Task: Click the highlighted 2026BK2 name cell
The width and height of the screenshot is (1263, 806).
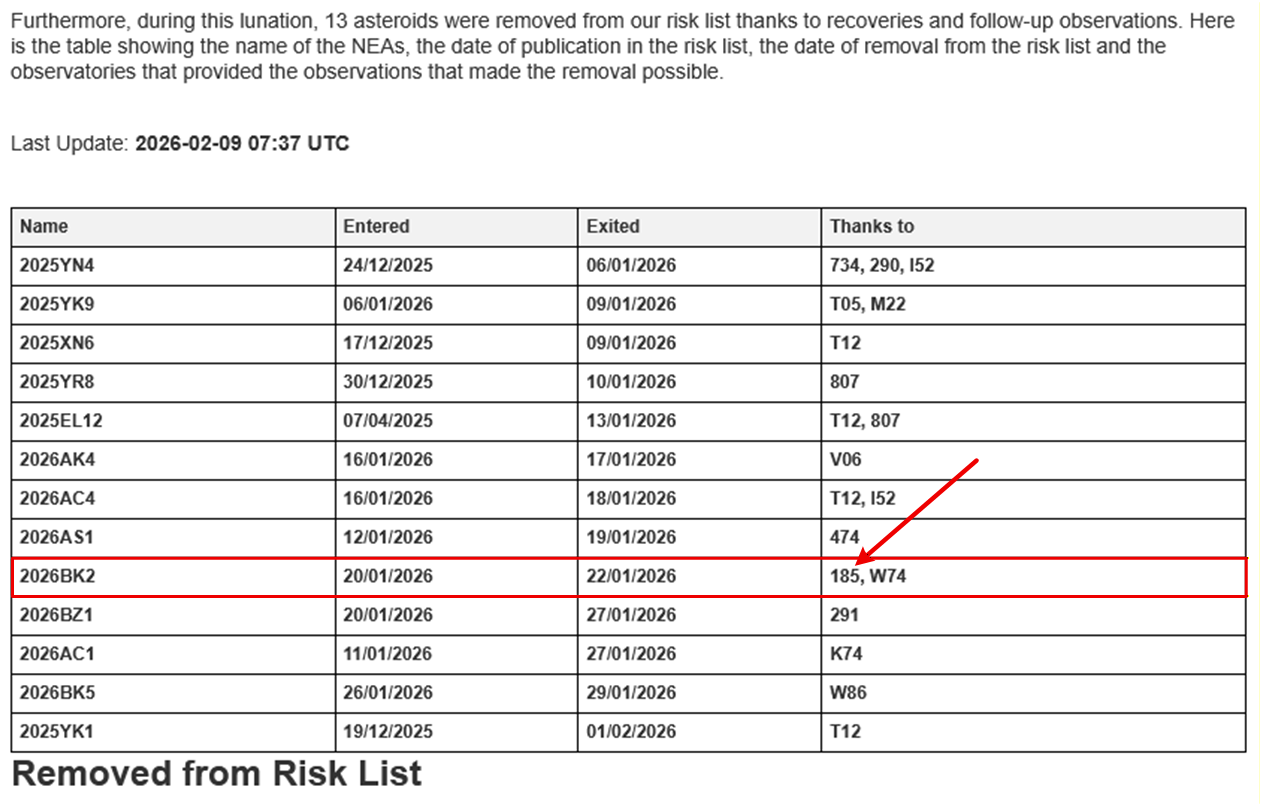Action: click(57, 576)
